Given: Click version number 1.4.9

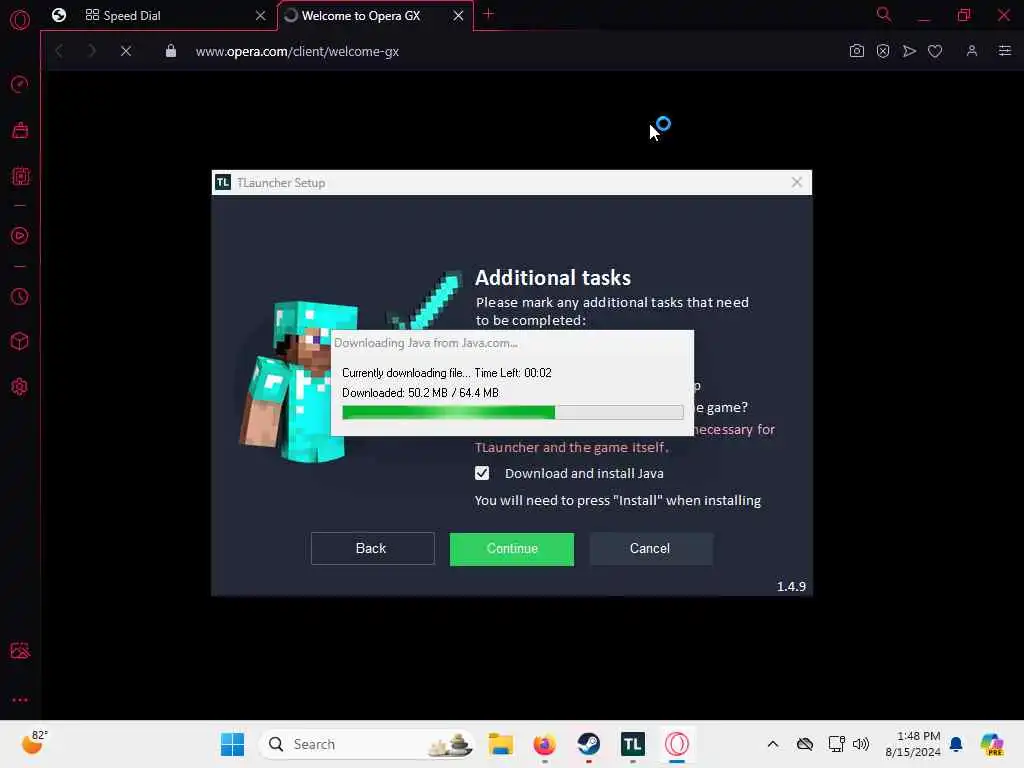Looking at the screenshot, I should (x=791, y=586).
